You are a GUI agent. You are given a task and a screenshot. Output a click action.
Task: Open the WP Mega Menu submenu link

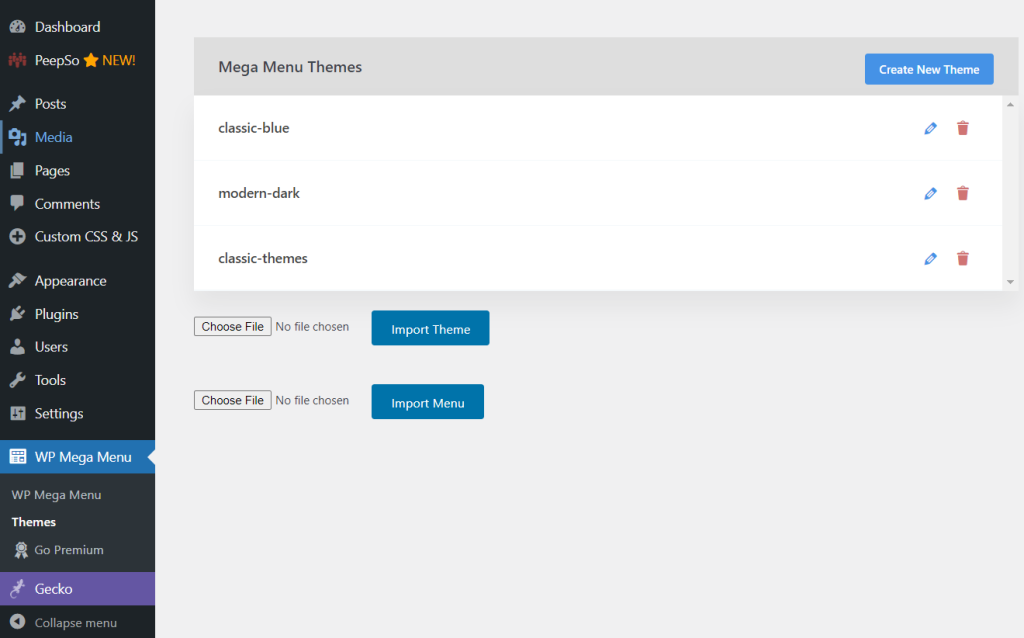[x=56, y=495]
